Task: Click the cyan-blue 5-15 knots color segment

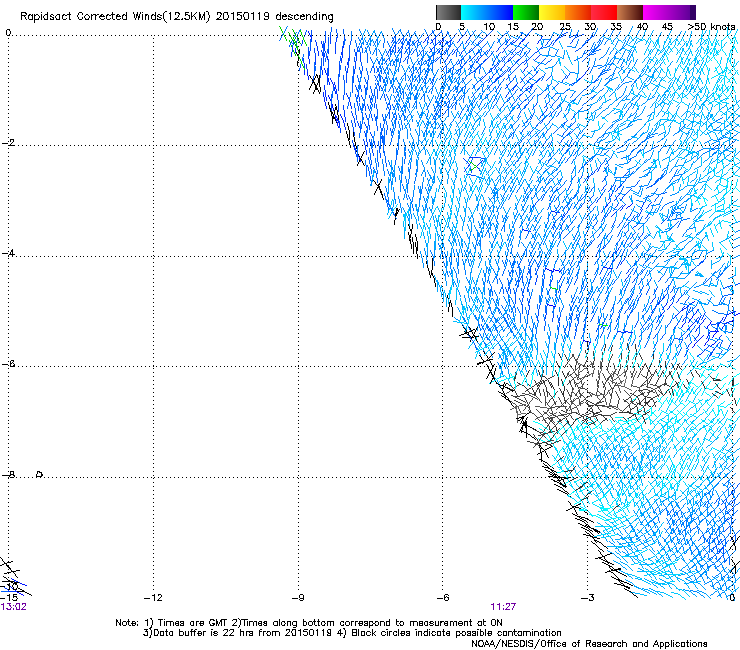Action: 487,12
